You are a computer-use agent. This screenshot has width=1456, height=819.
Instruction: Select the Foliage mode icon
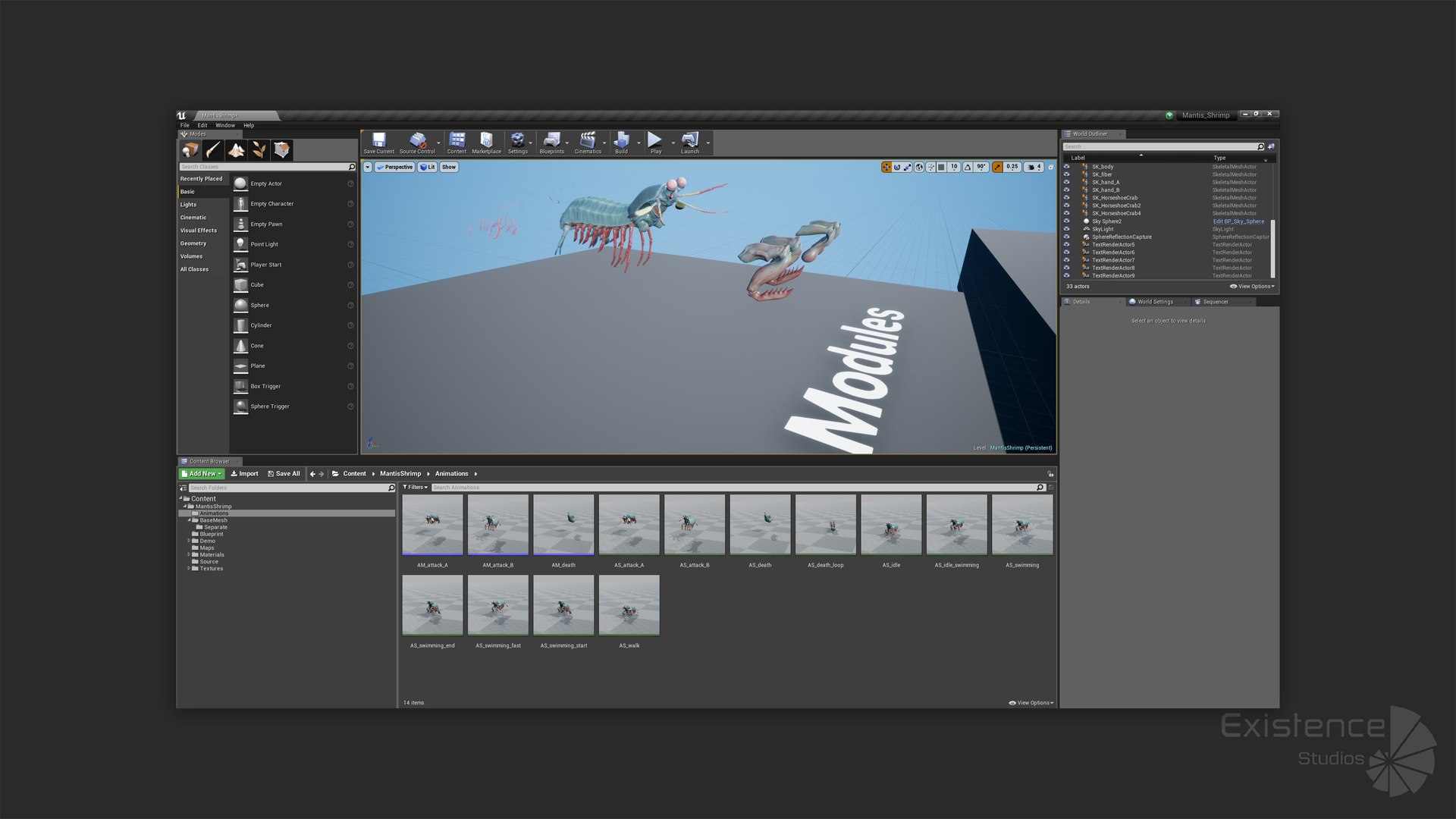point(259,150)
